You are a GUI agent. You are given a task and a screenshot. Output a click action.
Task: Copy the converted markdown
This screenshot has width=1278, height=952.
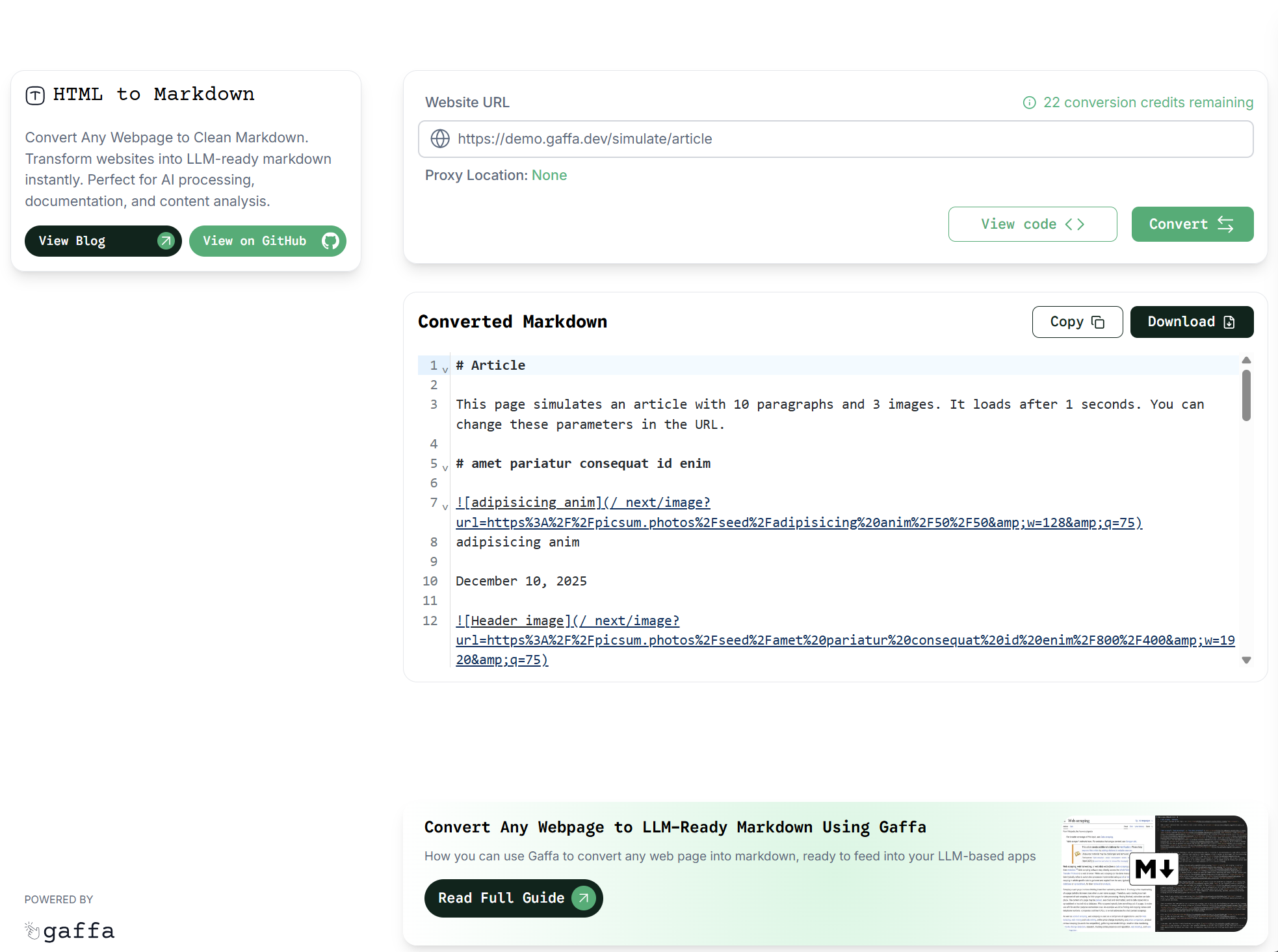(x=1077, y=322)
